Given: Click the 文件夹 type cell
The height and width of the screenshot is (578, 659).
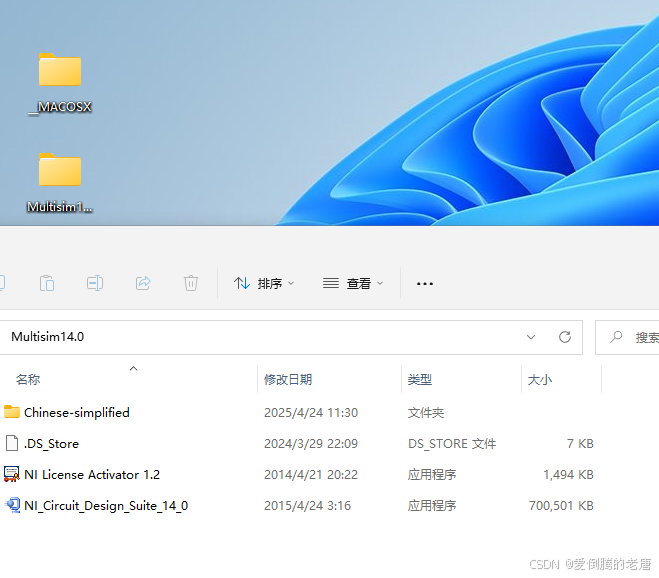Looking at the screenshot, I should [x=426, y=413].
